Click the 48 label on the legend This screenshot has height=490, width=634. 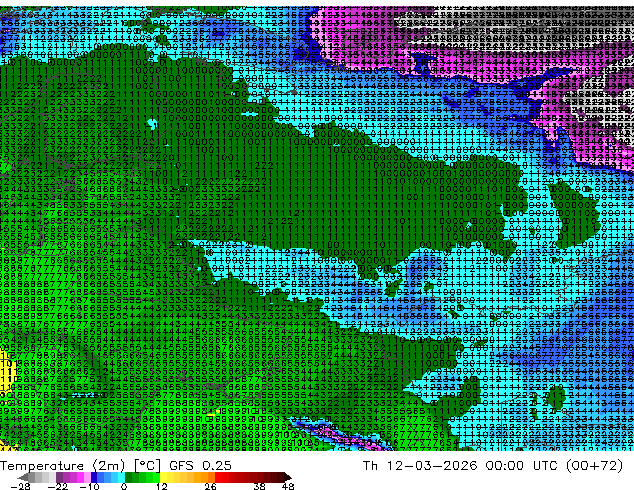click(288, 486)
